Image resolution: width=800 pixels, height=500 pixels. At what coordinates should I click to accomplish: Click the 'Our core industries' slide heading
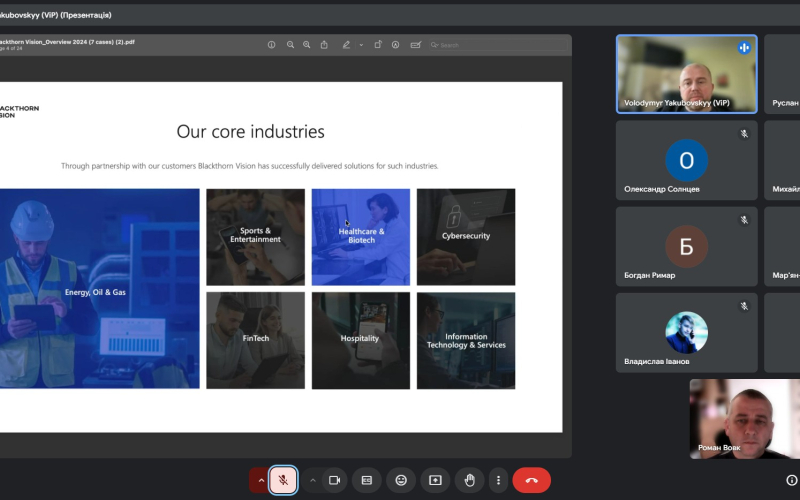click(x=251, y=132)
